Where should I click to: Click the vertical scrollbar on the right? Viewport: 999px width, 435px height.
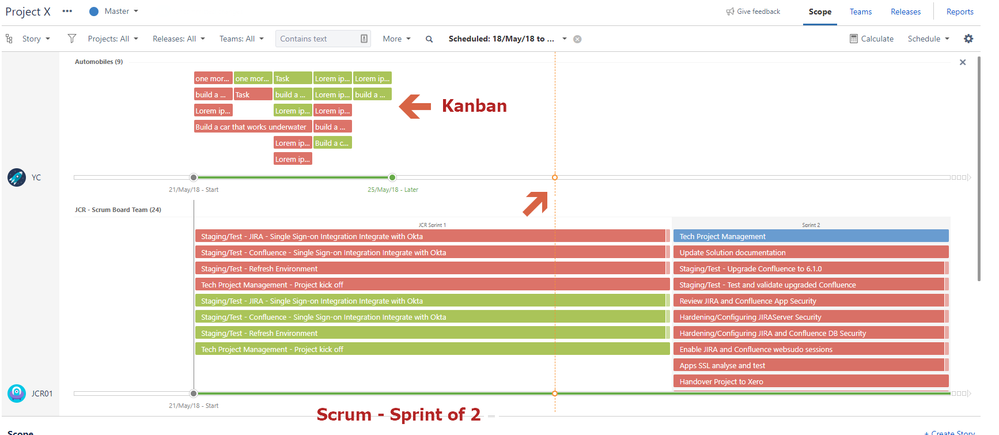(979, 169)
